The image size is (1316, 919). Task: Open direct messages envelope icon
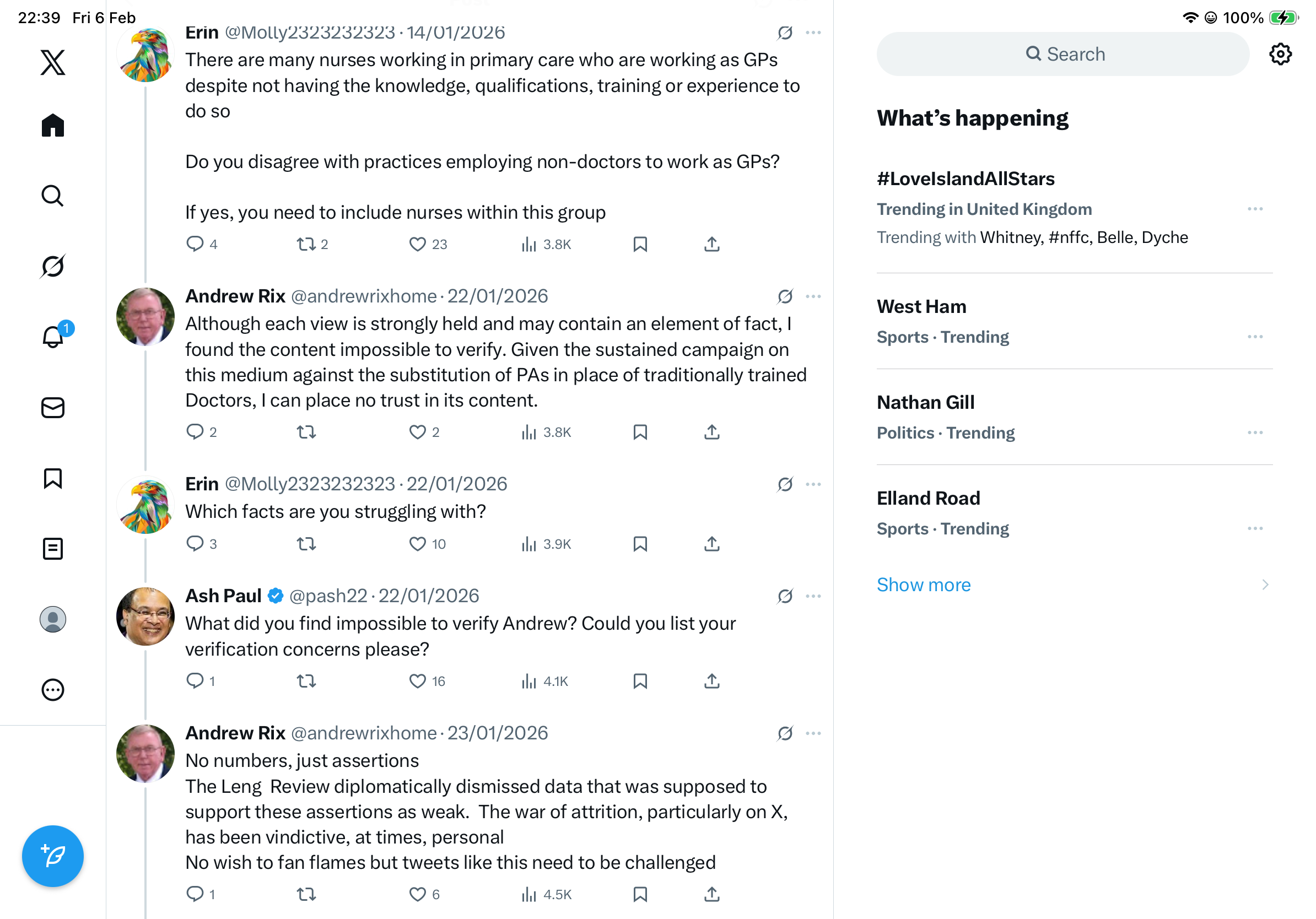point(53,408)
